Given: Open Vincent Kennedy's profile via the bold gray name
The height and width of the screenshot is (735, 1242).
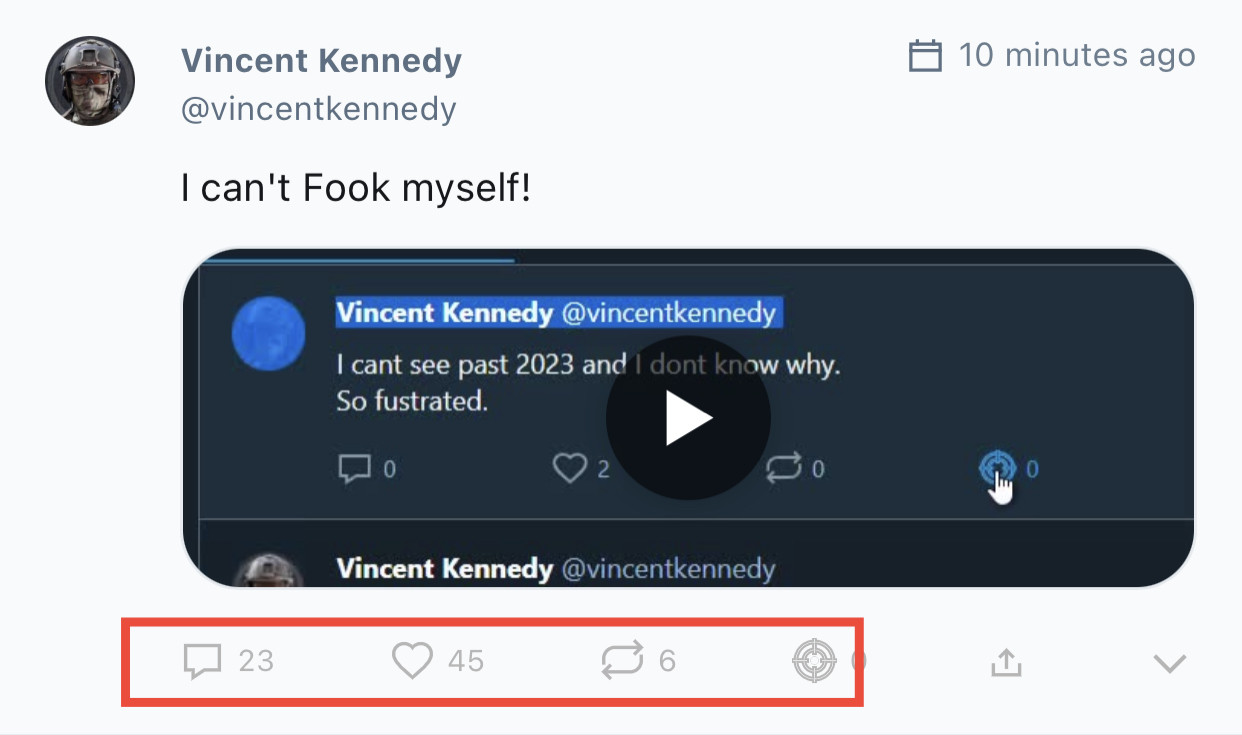Looking at the screenshot, I should (321, 61).
